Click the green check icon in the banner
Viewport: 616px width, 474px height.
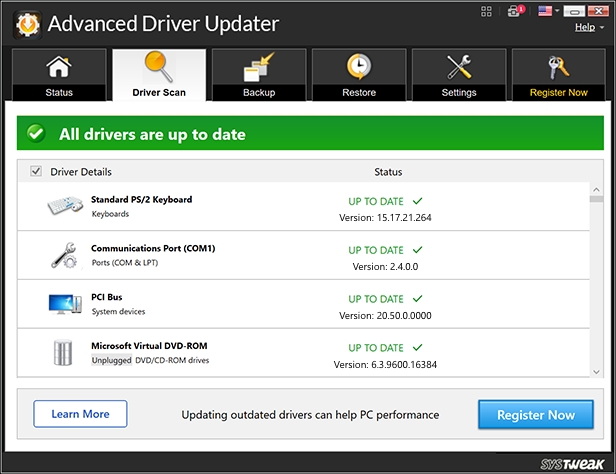point(36,134)
